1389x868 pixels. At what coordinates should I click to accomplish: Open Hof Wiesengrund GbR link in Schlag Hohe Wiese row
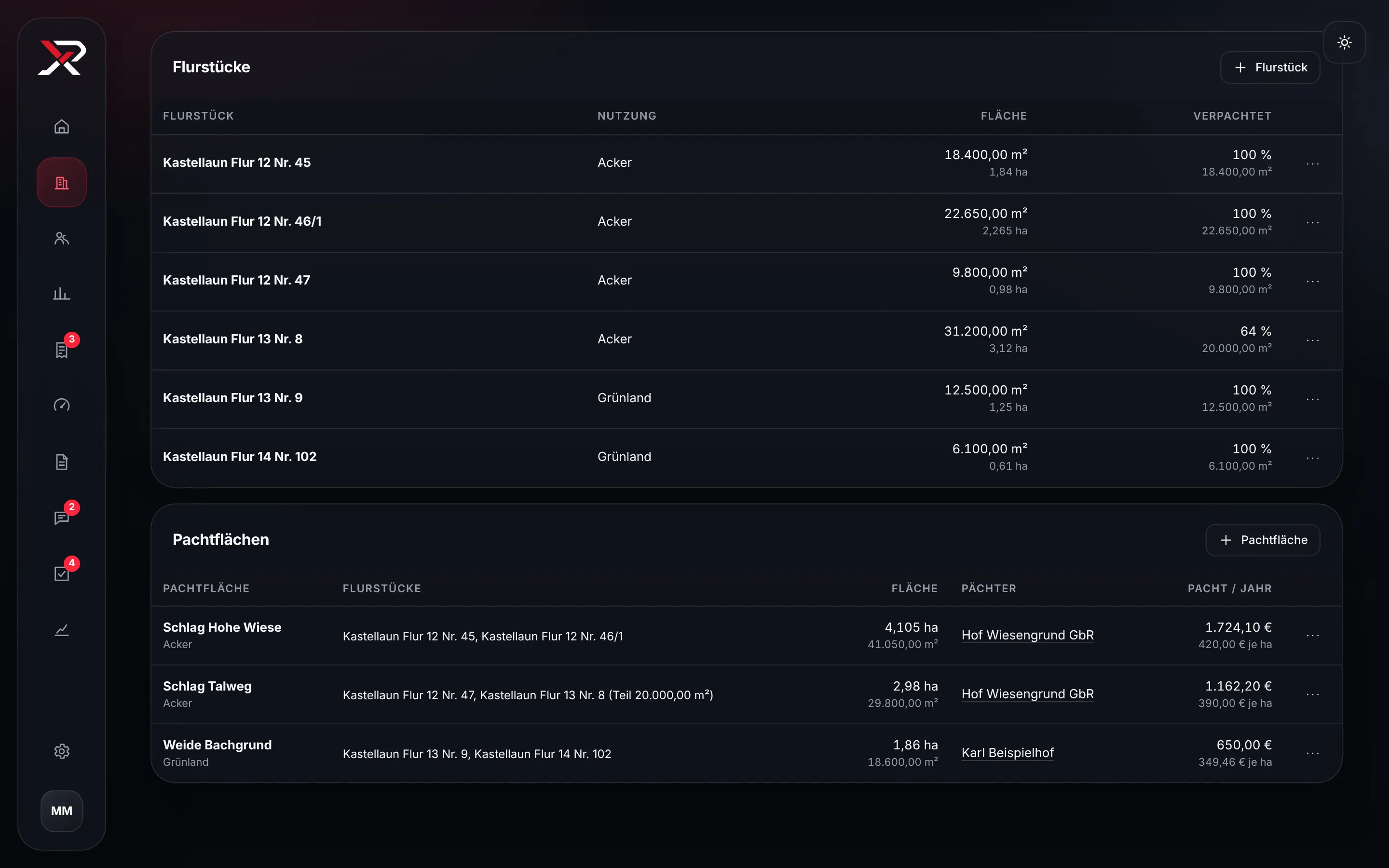1027,635
